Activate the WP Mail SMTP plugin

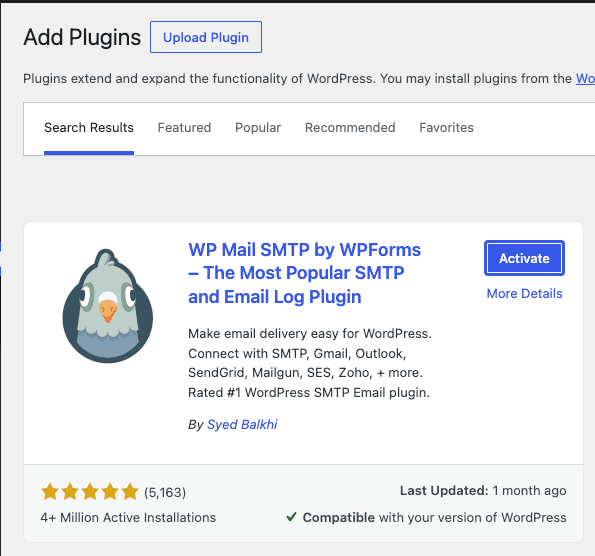[x=524, y=258]
